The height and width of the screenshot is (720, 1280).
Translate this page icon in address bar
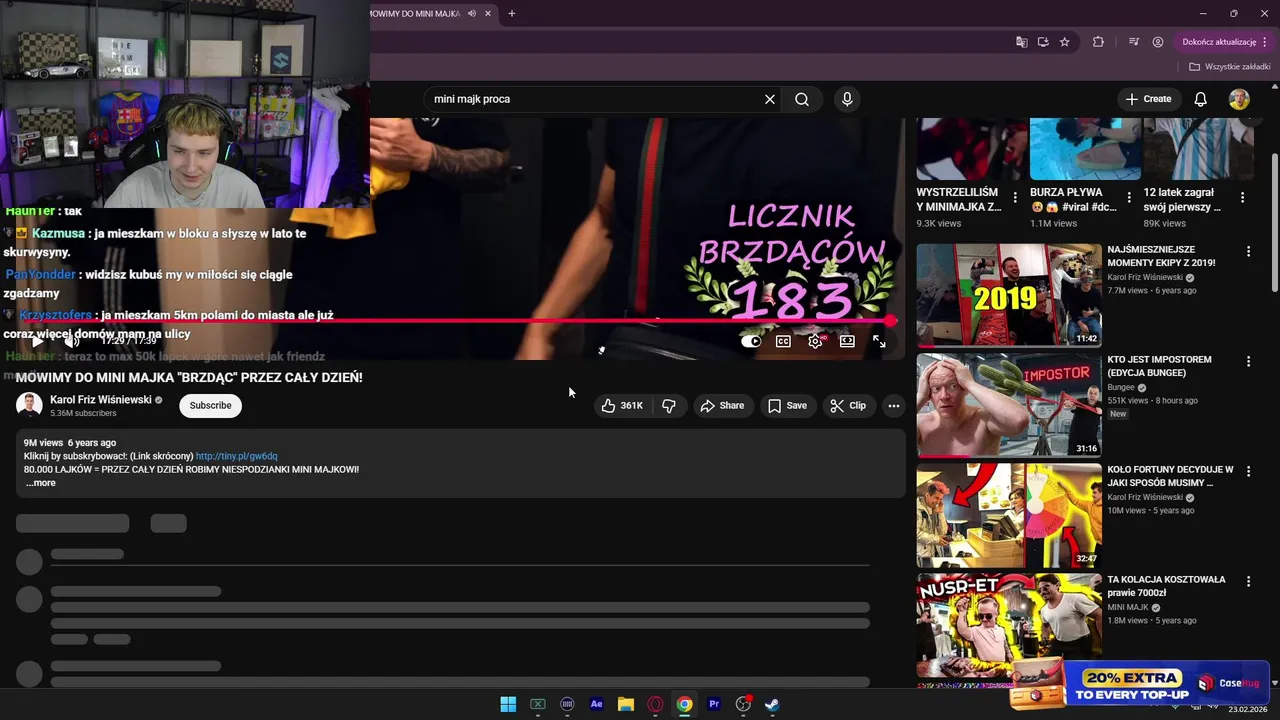tap(1021, 42)
